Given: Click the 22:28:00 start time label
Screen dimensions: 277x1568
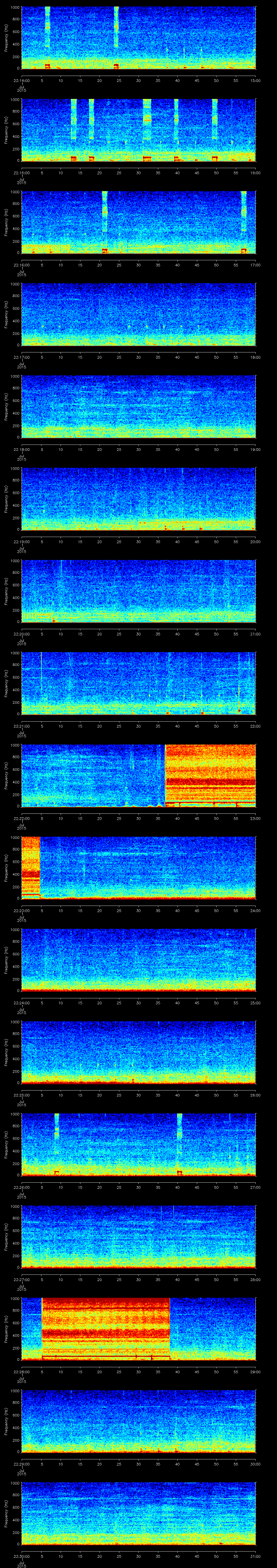Looking at the screenshot, I should [22, 1372].
